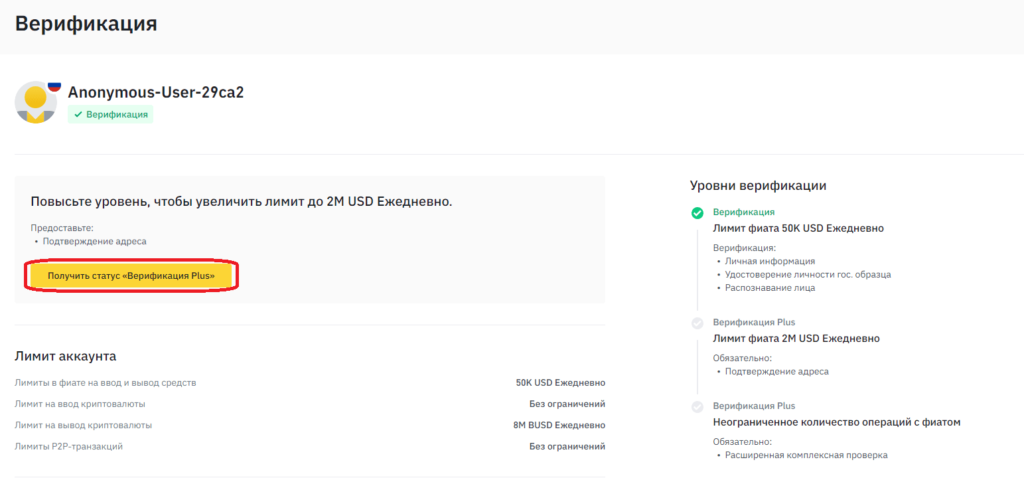Click «Подтверждение адреса» in the upgrade box
Viewport: 1024px width, 482px height.
tap(93, 241)
